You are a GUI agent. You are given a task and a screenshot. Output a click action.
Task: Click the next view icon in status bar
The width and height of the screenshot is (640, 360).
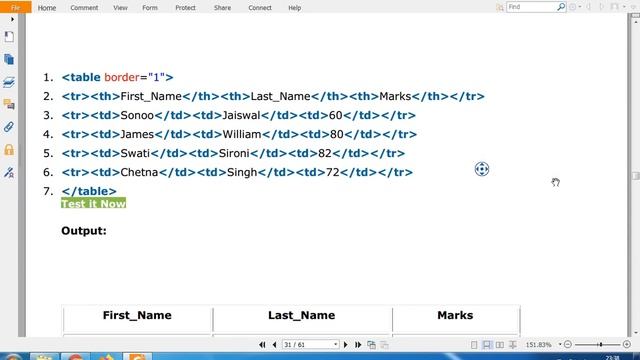384,345
